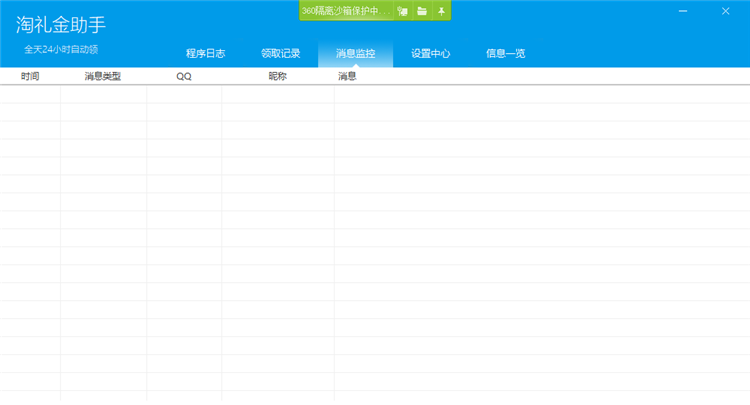Click the 360隔离沙箱保护中 label
Viewport: 750px width, 405px height.
[346, 11]
